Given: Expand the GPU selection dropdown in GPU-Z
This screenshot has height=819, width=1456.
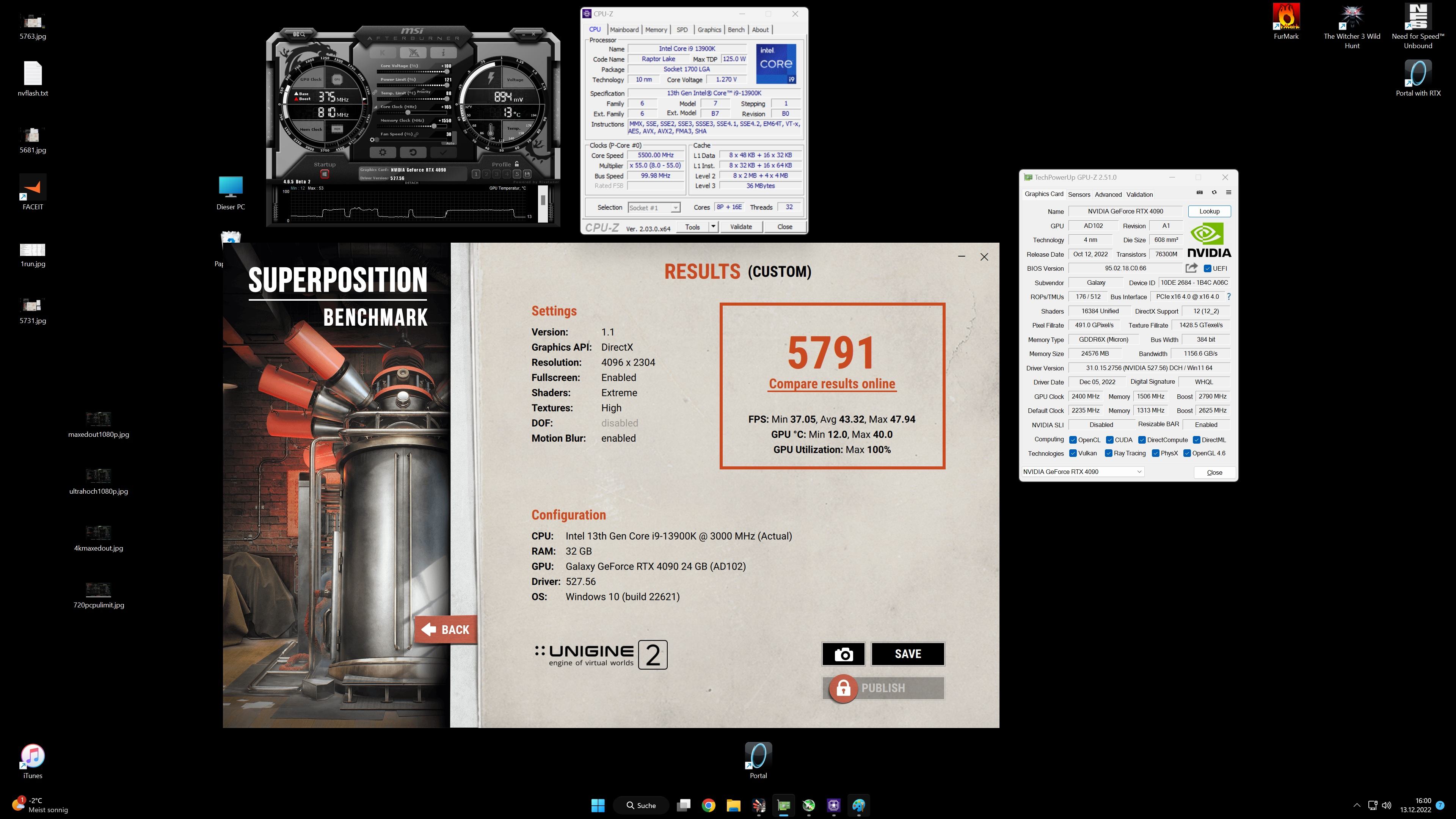Looking at the screenshot, I should tap(1139, 472).
